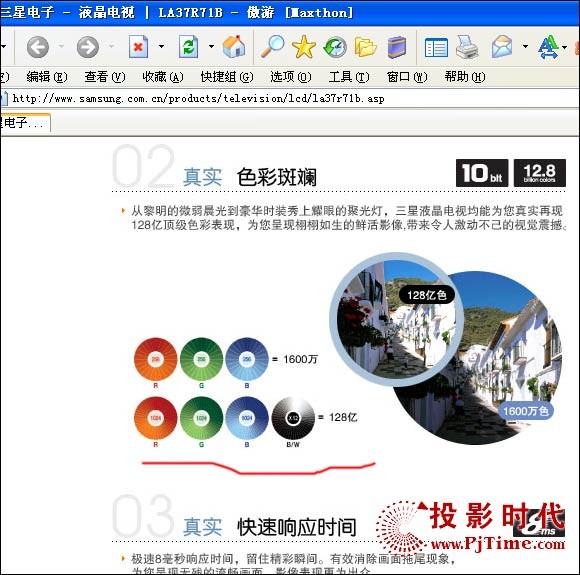Image resolution: width=580 pixels, height=575 pixels.
Task: Open Search with magnifying glass icon
Action: pos(273,46)
